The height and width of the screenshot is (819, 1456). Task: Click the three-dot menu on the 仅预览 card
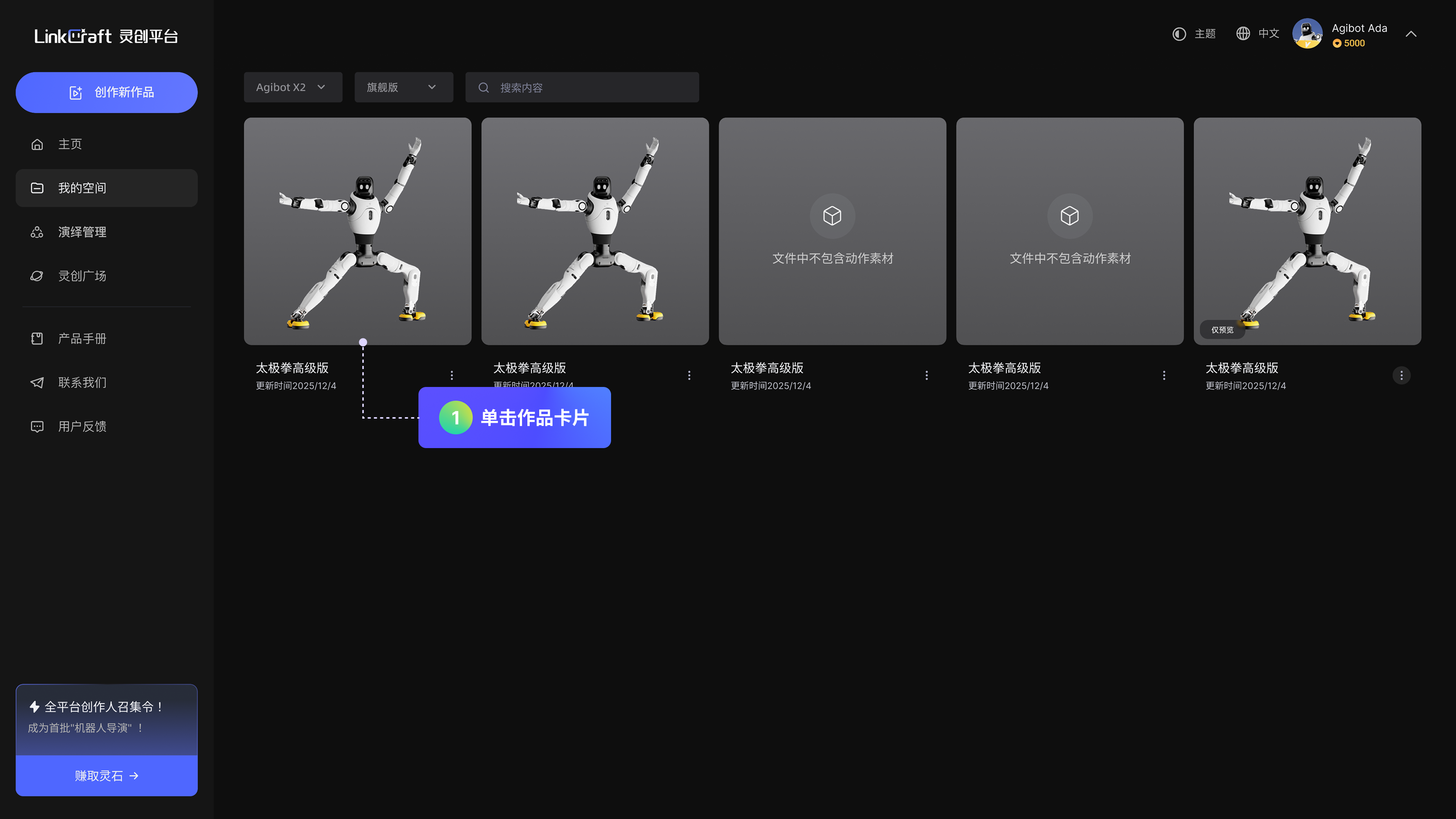pyautogui.click(x=1401, y=376)
